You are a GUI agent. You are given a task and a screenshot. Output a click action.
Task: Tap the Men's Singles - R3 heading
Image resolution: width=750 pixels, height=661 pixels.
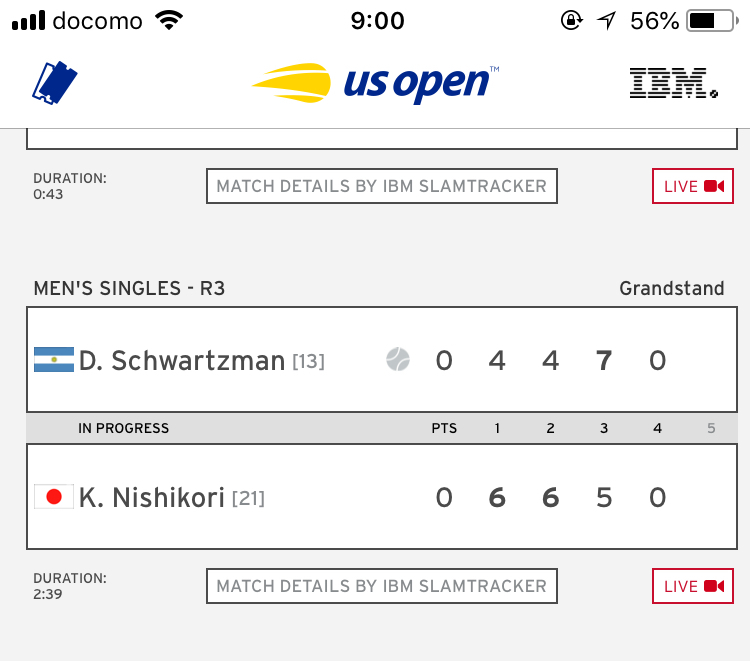[x=129, y=289]
